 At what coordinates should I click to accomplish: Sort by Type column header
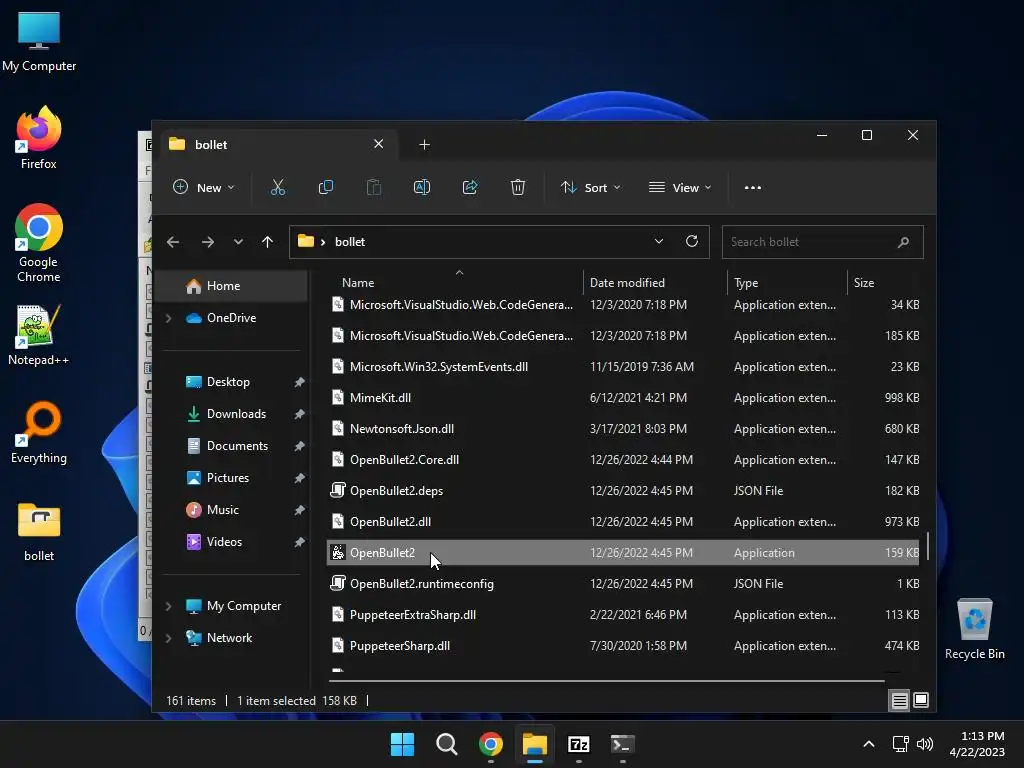click(x=788, y=283)
